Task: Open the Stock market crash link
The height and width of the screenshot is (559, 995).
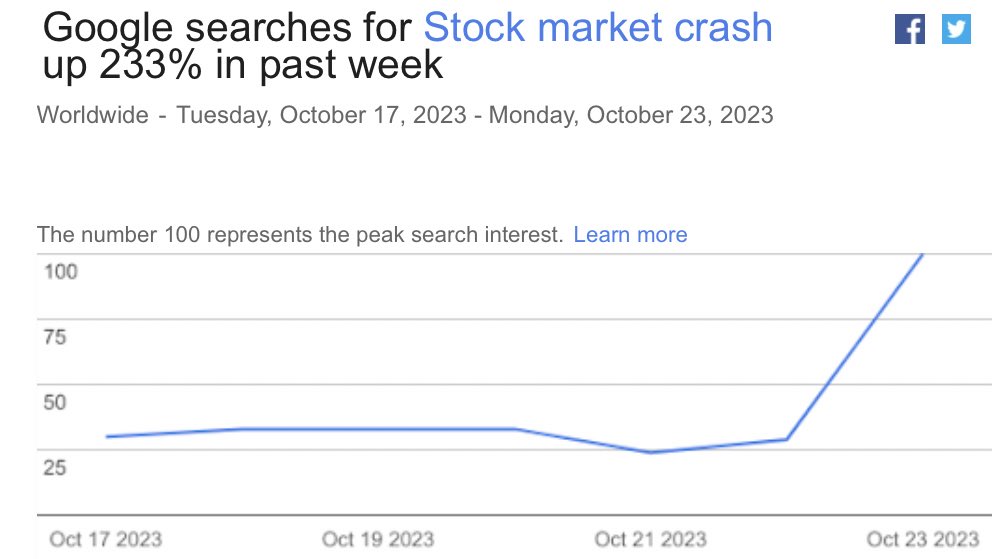Action: click(598, 27)
